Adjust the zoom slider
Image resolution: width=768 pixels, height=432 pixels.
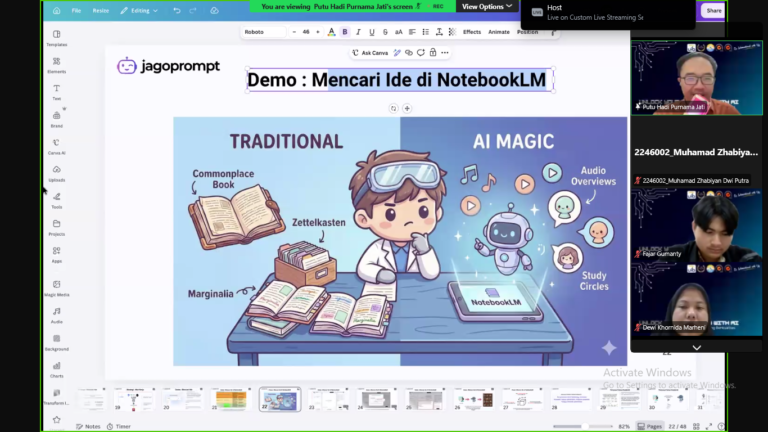(x=583, y=427)
